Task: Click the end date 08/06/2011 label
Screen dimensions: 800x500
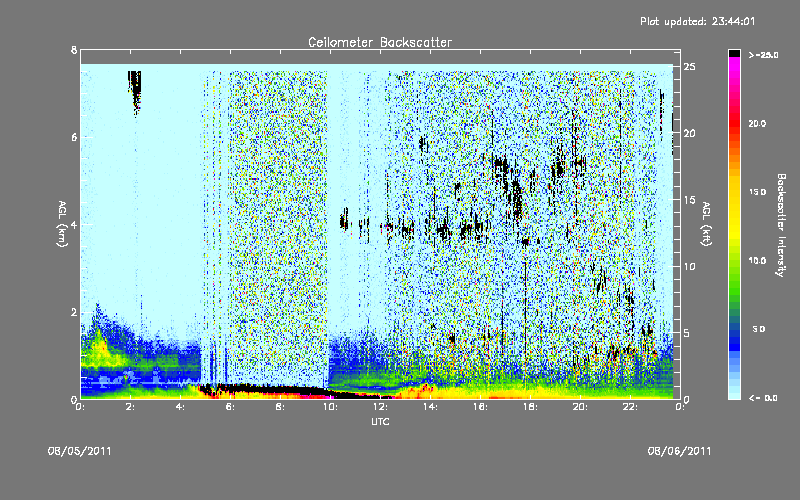Action: pyautogui.click(x=679, y=451)
